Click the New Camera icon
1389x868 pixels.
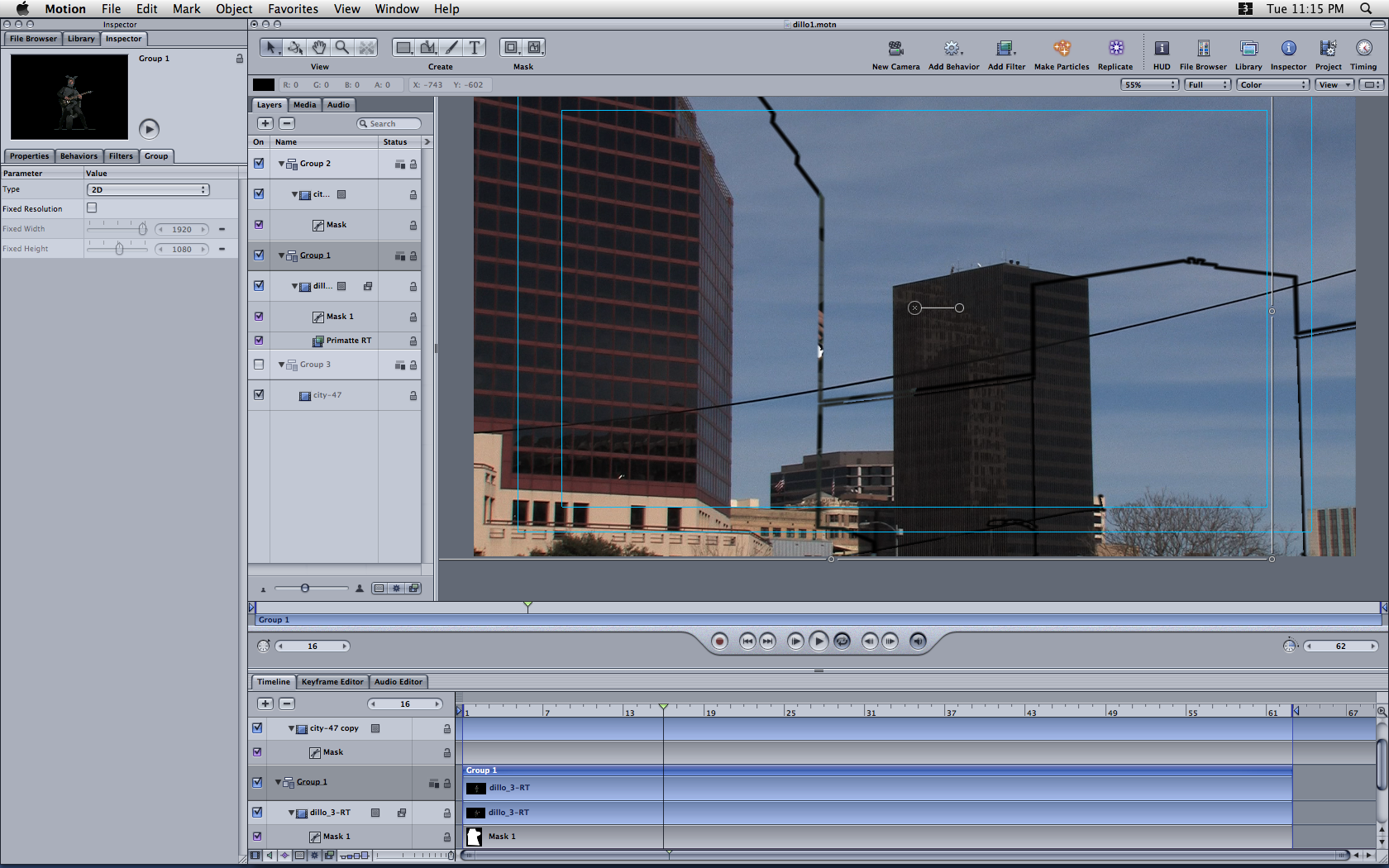(895, 49)
